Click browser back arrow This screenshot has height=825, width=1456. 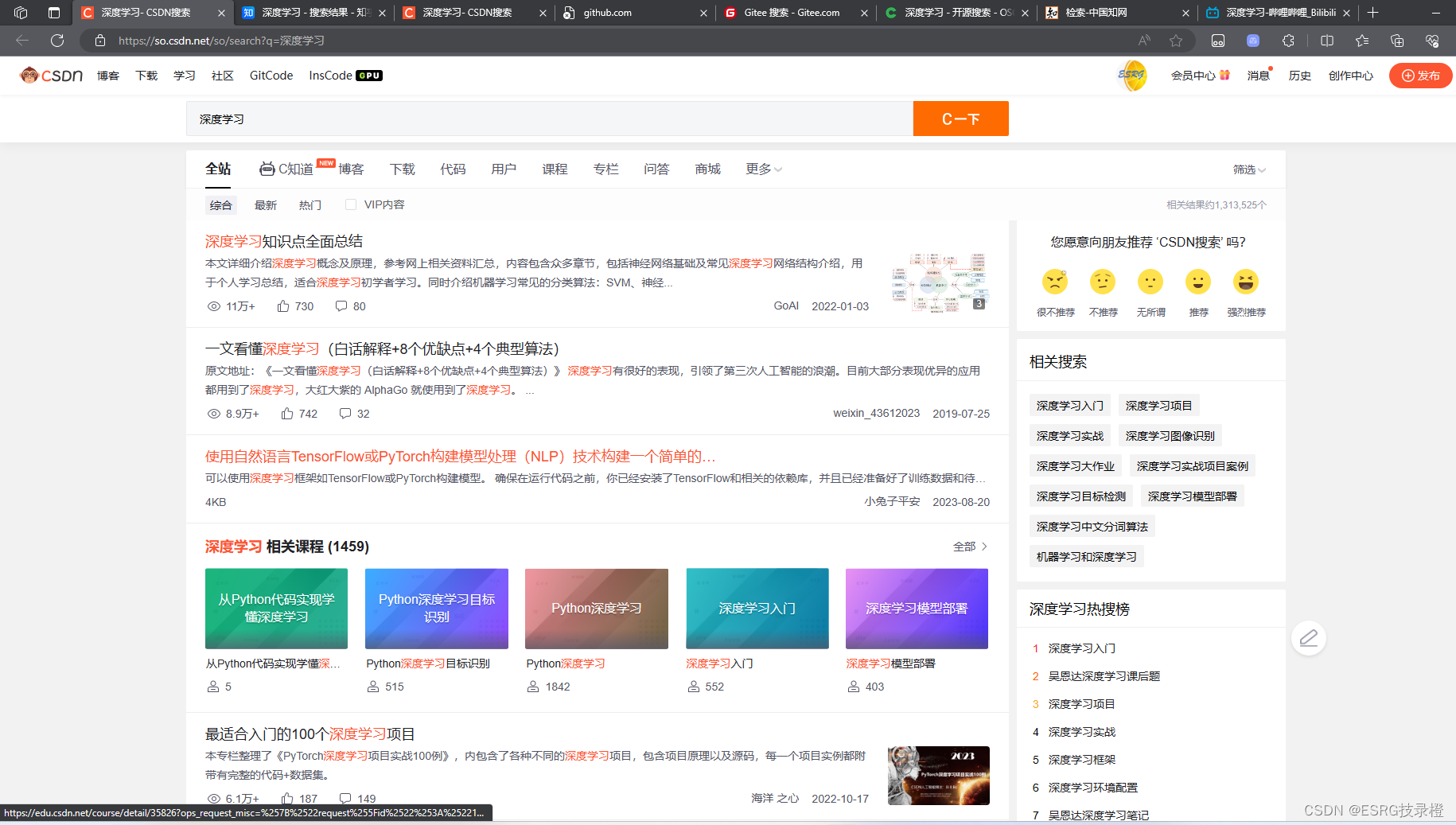pyautogui.click(x=22, y=41)
